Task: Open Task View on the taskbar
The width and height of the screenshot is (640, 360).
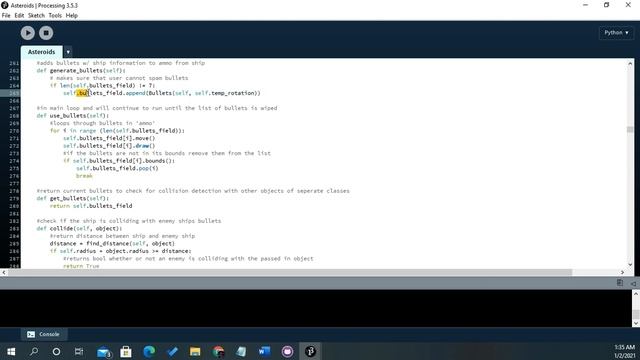Action: [79, 351]
